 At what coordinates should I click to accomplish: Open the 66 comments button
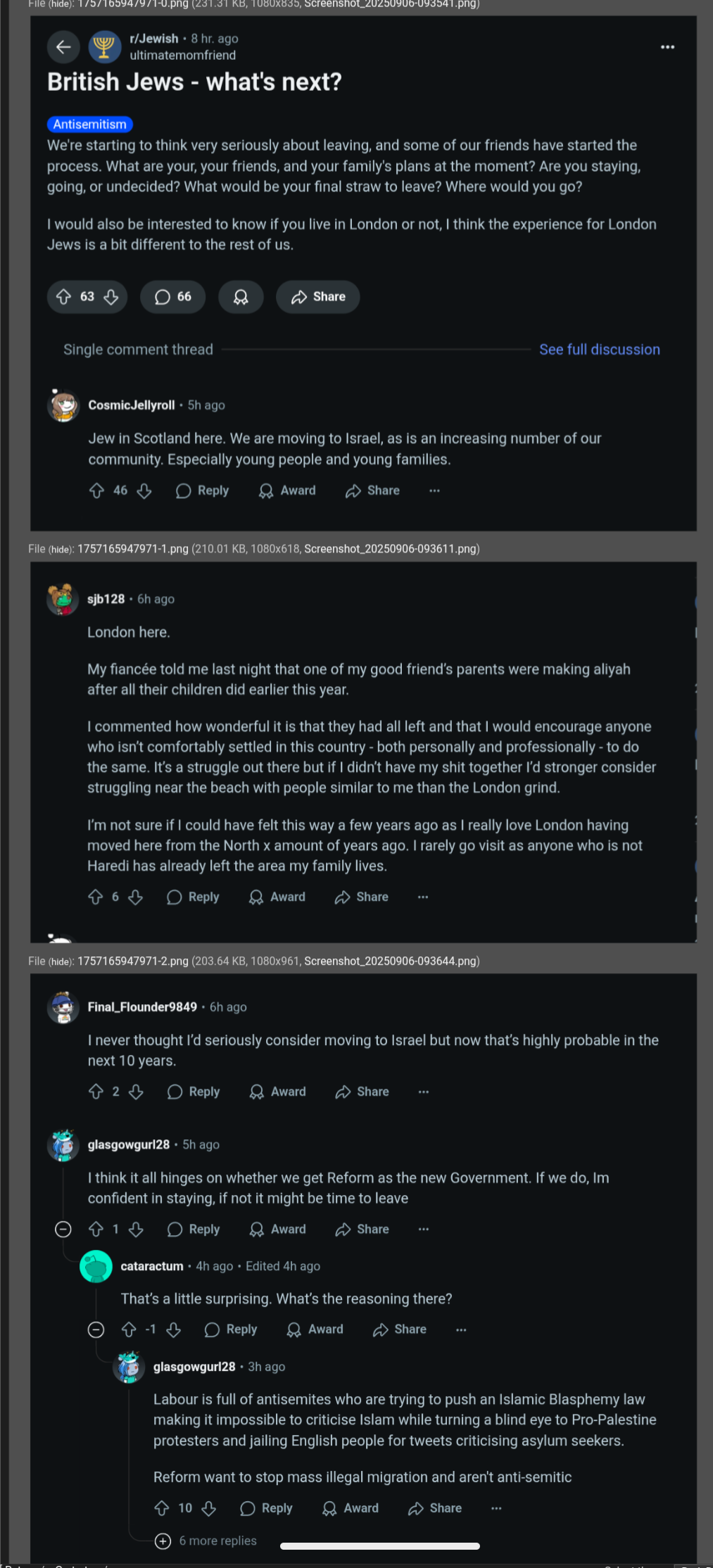pos(173,297)
